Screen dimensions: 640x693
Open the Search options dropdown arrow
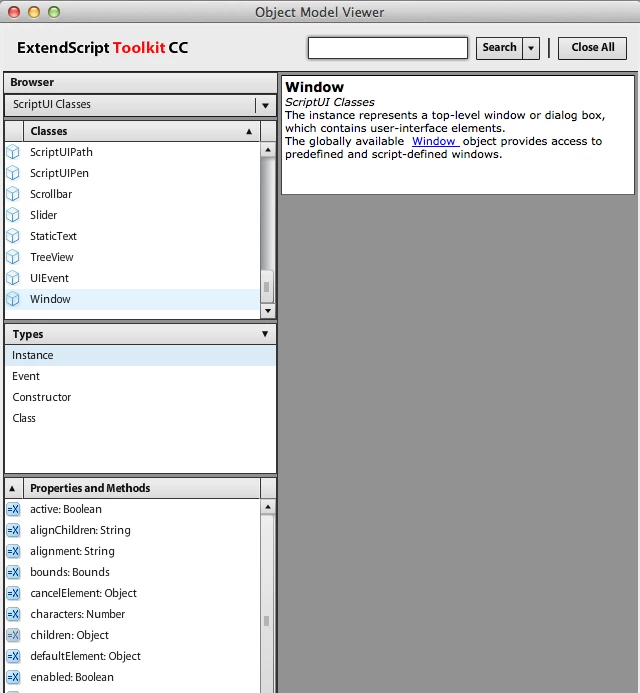pyautogui.click(x=531, y=48)
